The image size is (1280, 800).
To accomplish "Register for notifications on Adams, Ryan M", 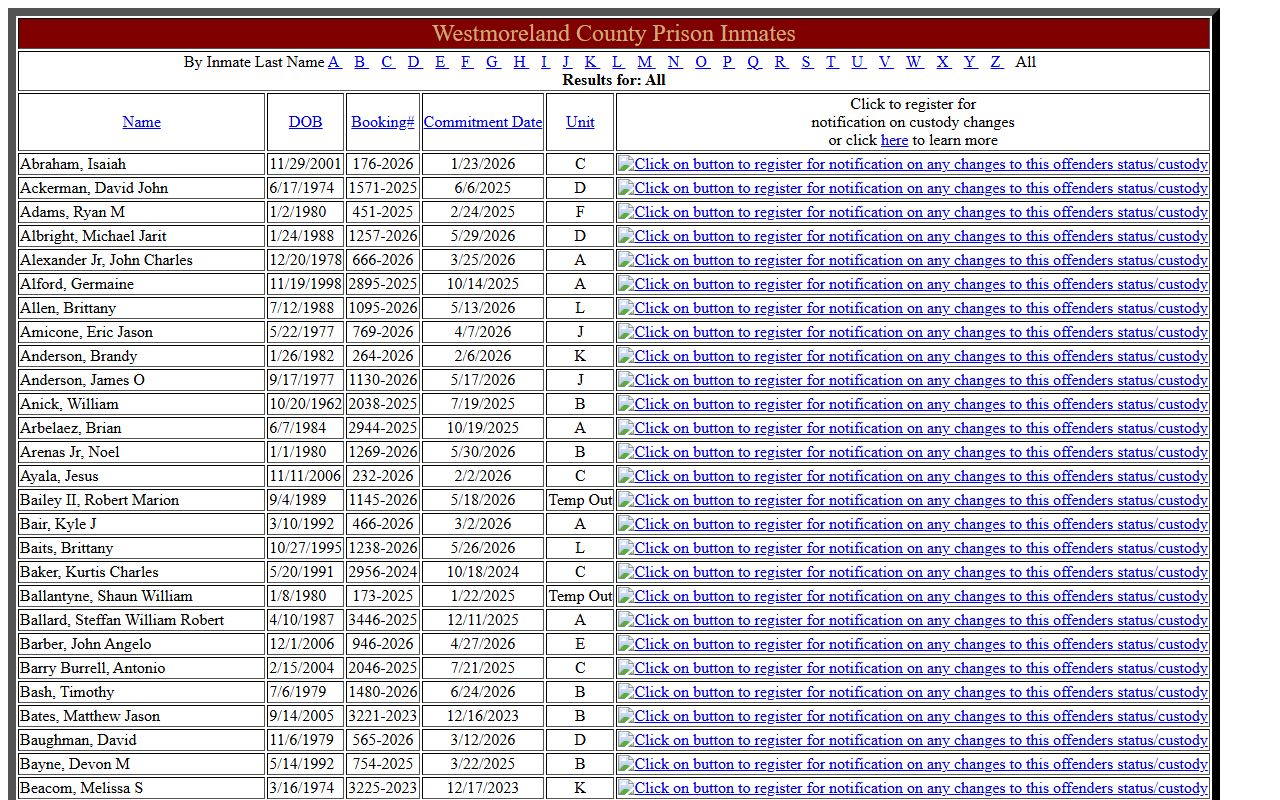I will click(x=912, y=212).
